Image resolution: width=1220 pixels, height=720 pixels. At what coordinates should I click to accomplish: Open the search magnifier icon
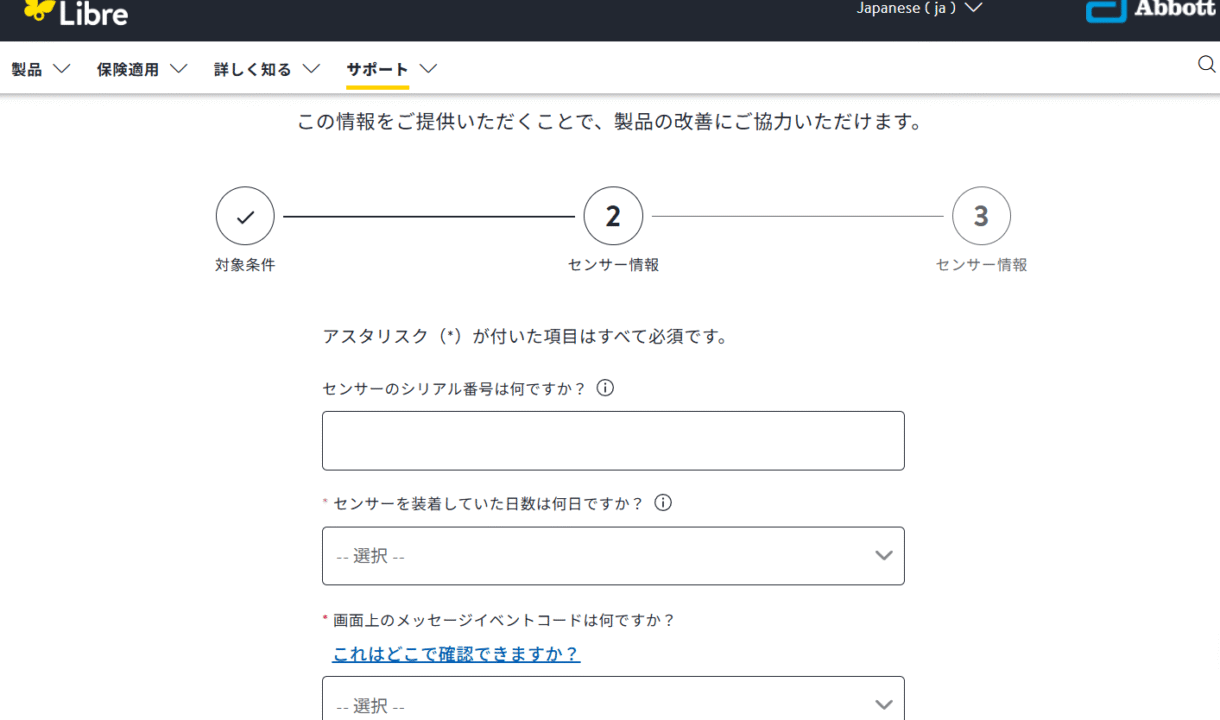pyautogui.click(x=1206, y=65)
